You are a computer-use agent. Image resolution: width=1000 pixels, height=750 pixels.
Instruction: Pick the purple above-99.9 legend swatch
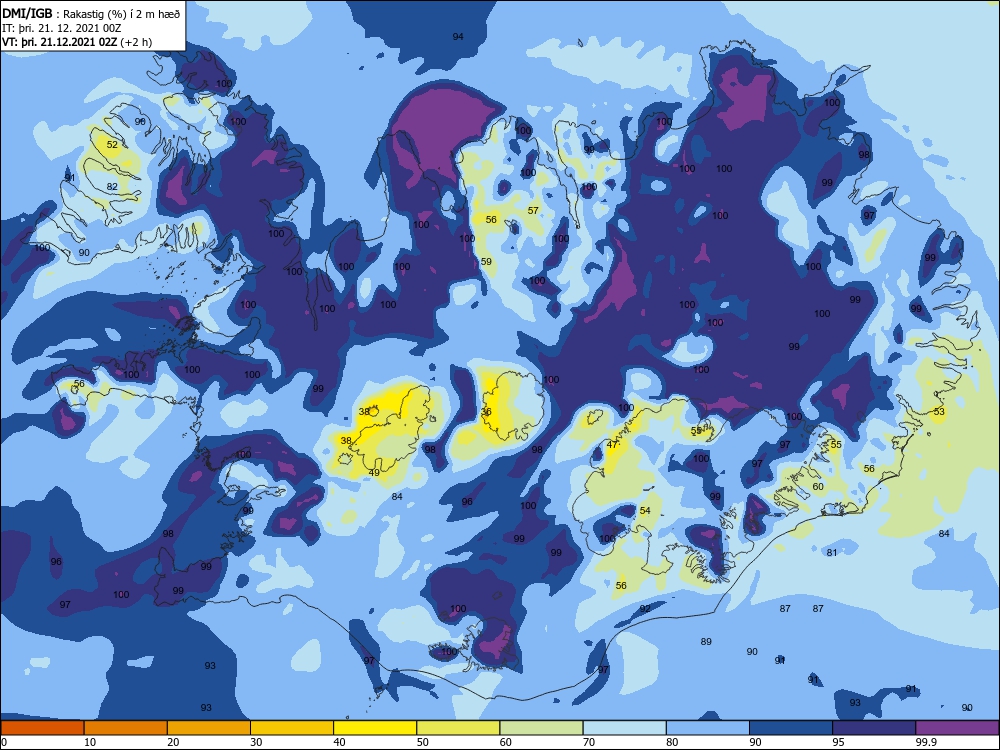[957, 728]
